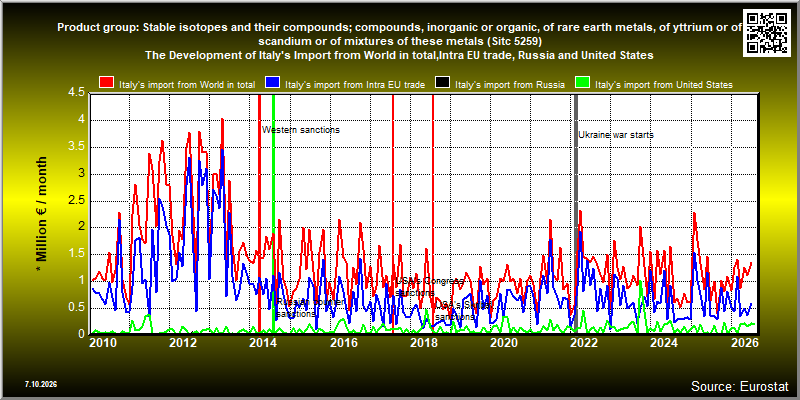
Task: Click the 2026 x-axis label
Action: (x=743, y=342)
